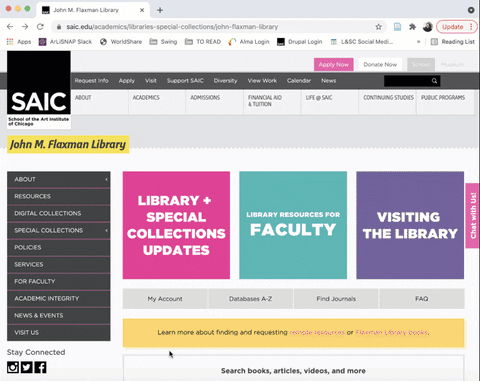
Task: Click the My Account button
Action: 165,299
